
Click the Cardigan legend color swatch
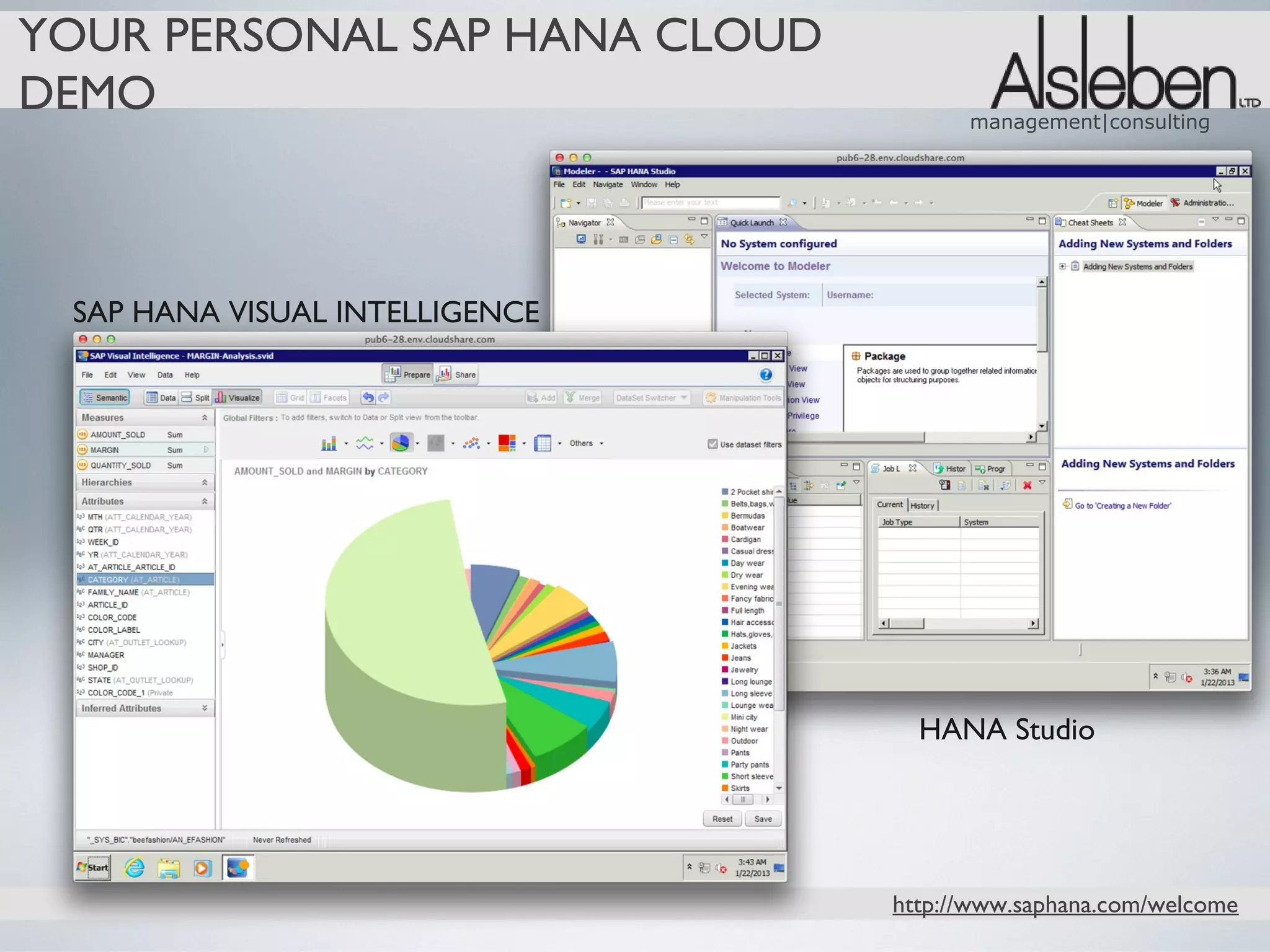tap(724, 539)
